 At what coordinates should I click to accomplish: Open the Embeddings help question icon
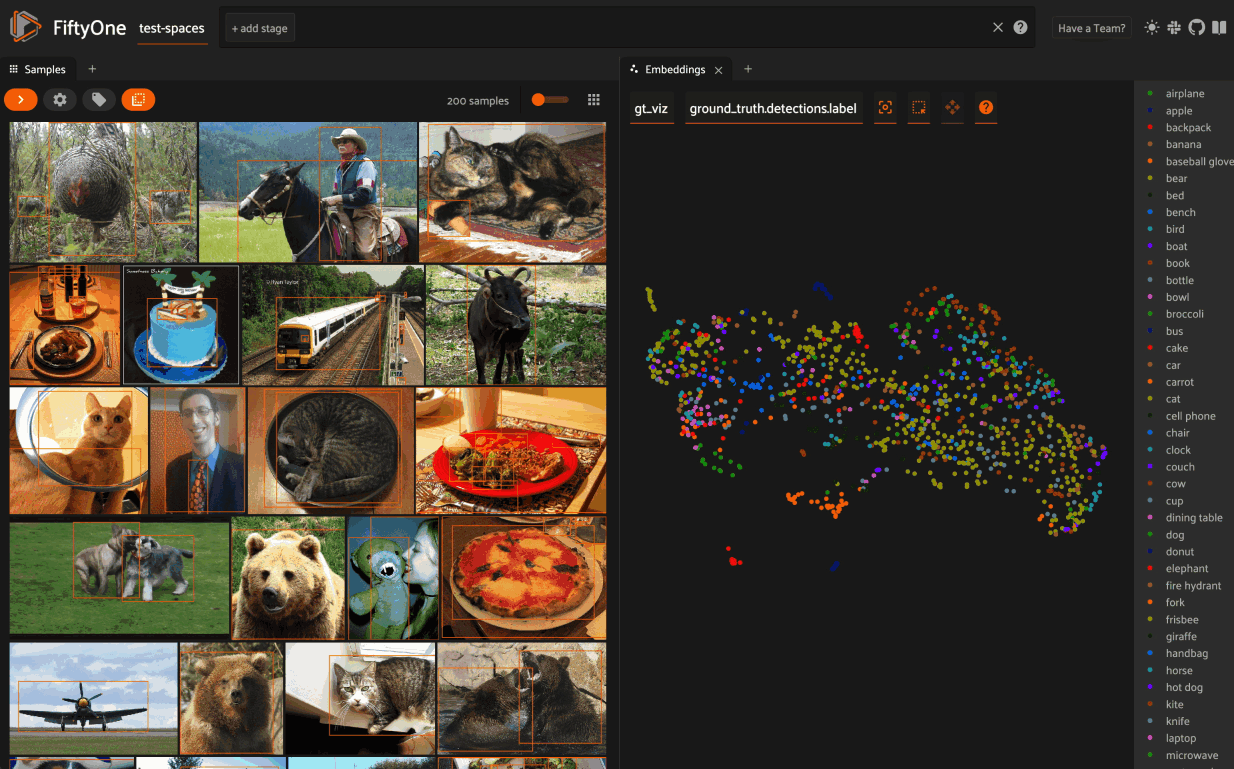[x=986, y=108]
